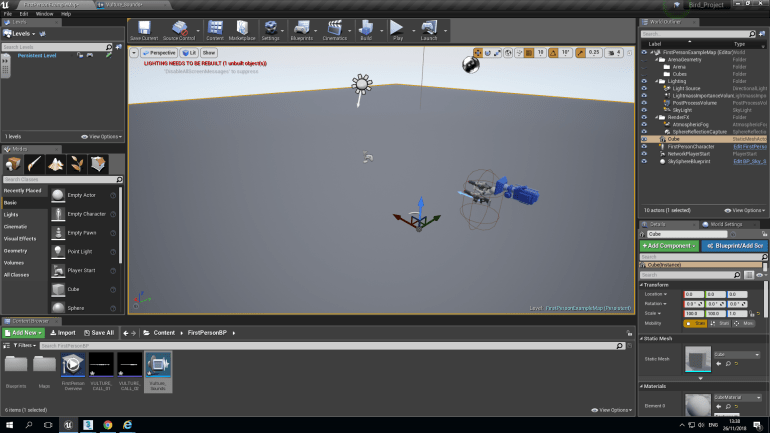The image size is (770, 433).
Task: Open the Settings toolbar icon
Action: tap(270, 30)
